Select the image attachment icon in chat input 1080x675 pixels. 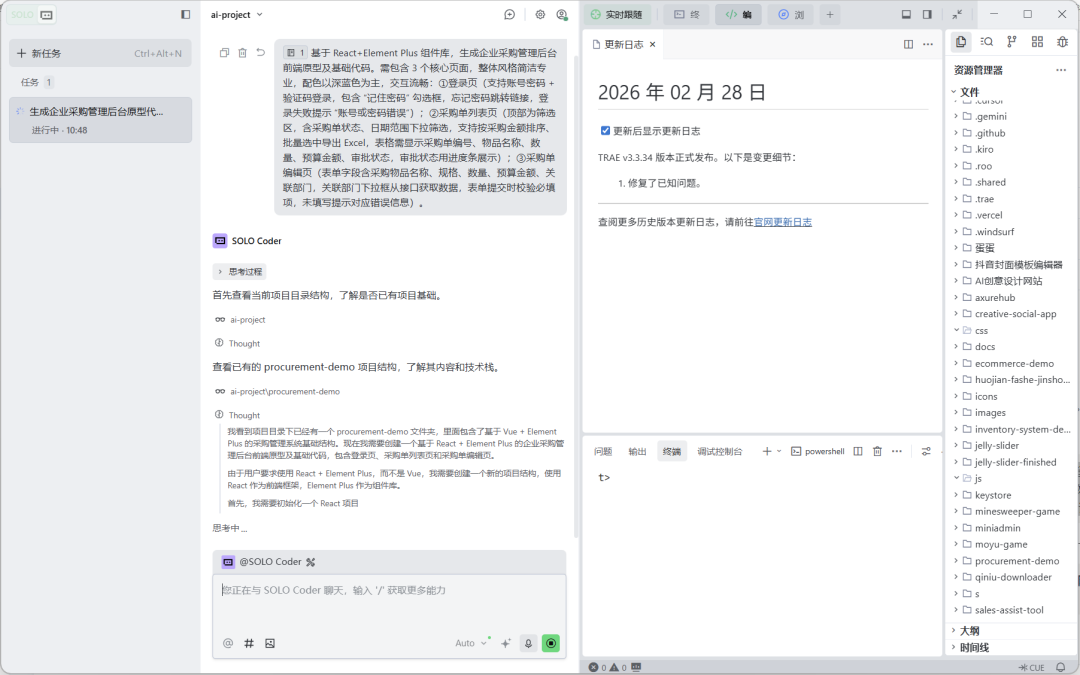pyautogui.click(x=269, y=643)
